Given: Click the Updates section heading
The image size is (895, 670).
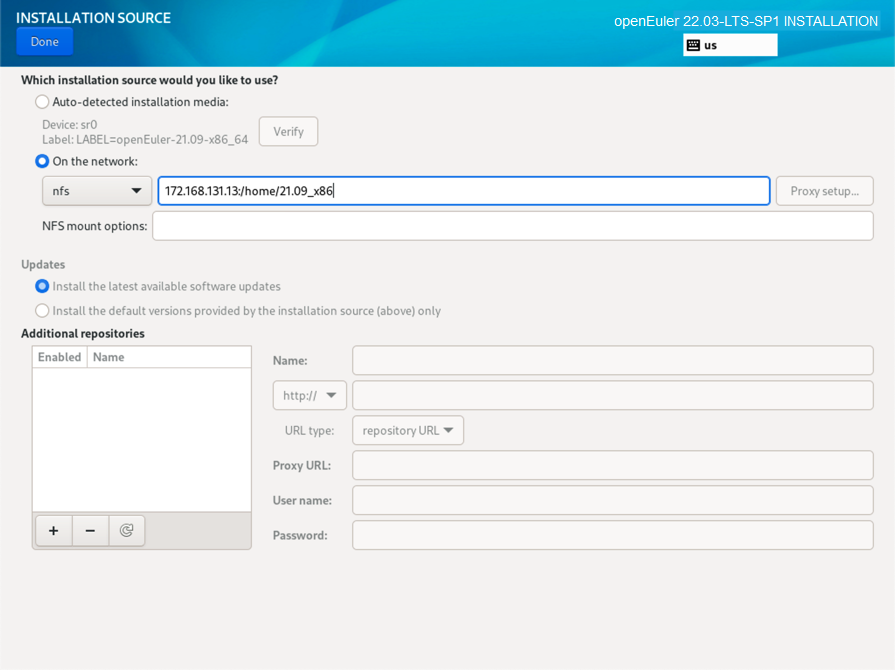Looking at the screenshot, I should 43,264.
